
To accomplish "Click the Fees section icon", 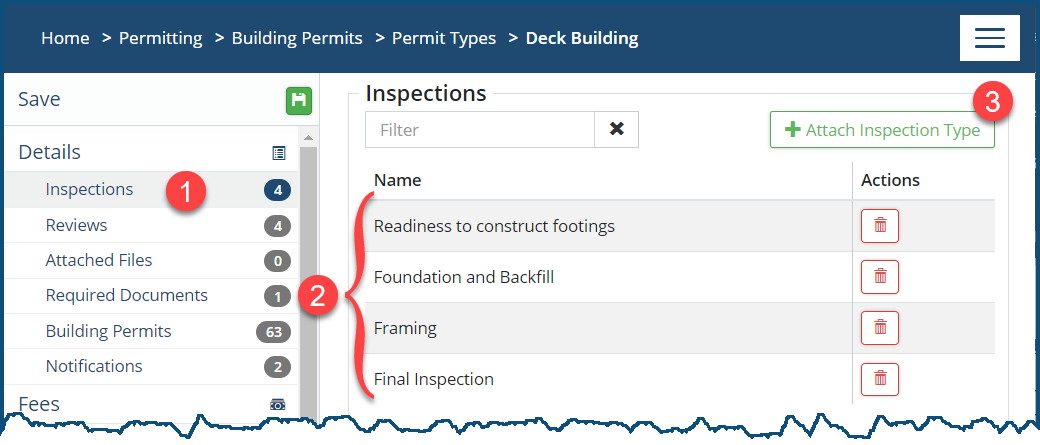I will click(x=279, y=404).
